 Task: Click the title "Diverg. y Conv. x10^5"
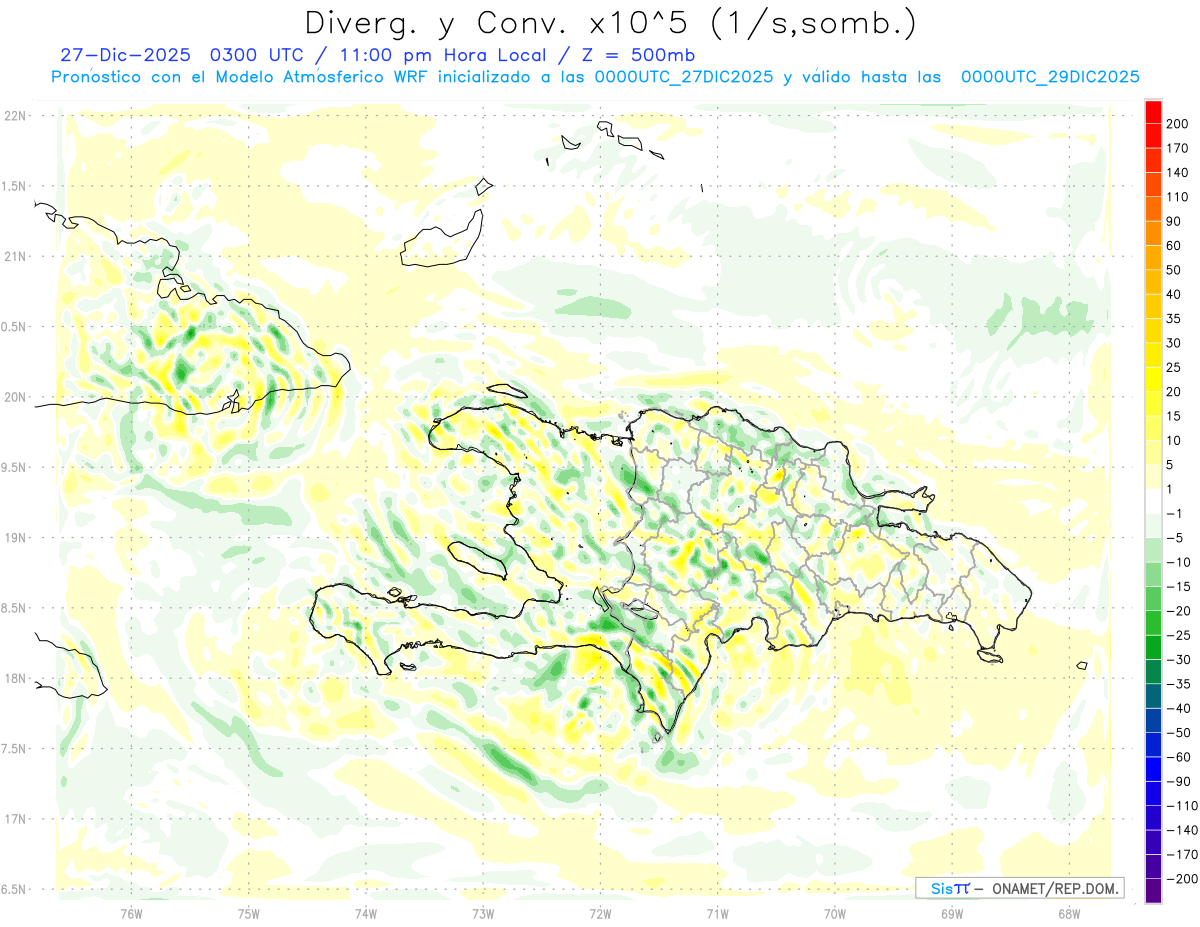[x=494, y=22]
